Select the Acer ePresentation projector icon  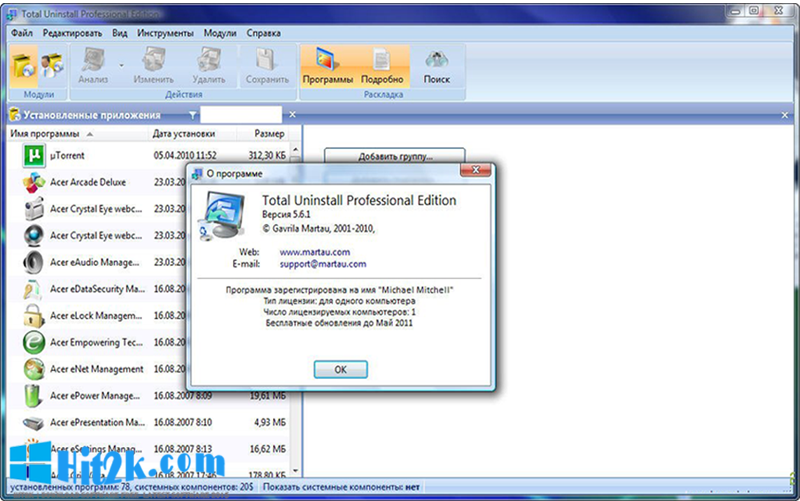coord(34,422)
